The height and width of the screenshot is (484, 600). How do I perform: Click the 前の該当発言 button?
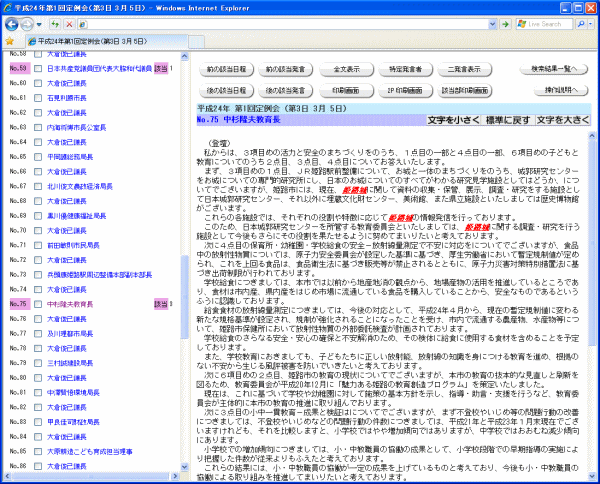pyautogui.click(x=285, y=69)
